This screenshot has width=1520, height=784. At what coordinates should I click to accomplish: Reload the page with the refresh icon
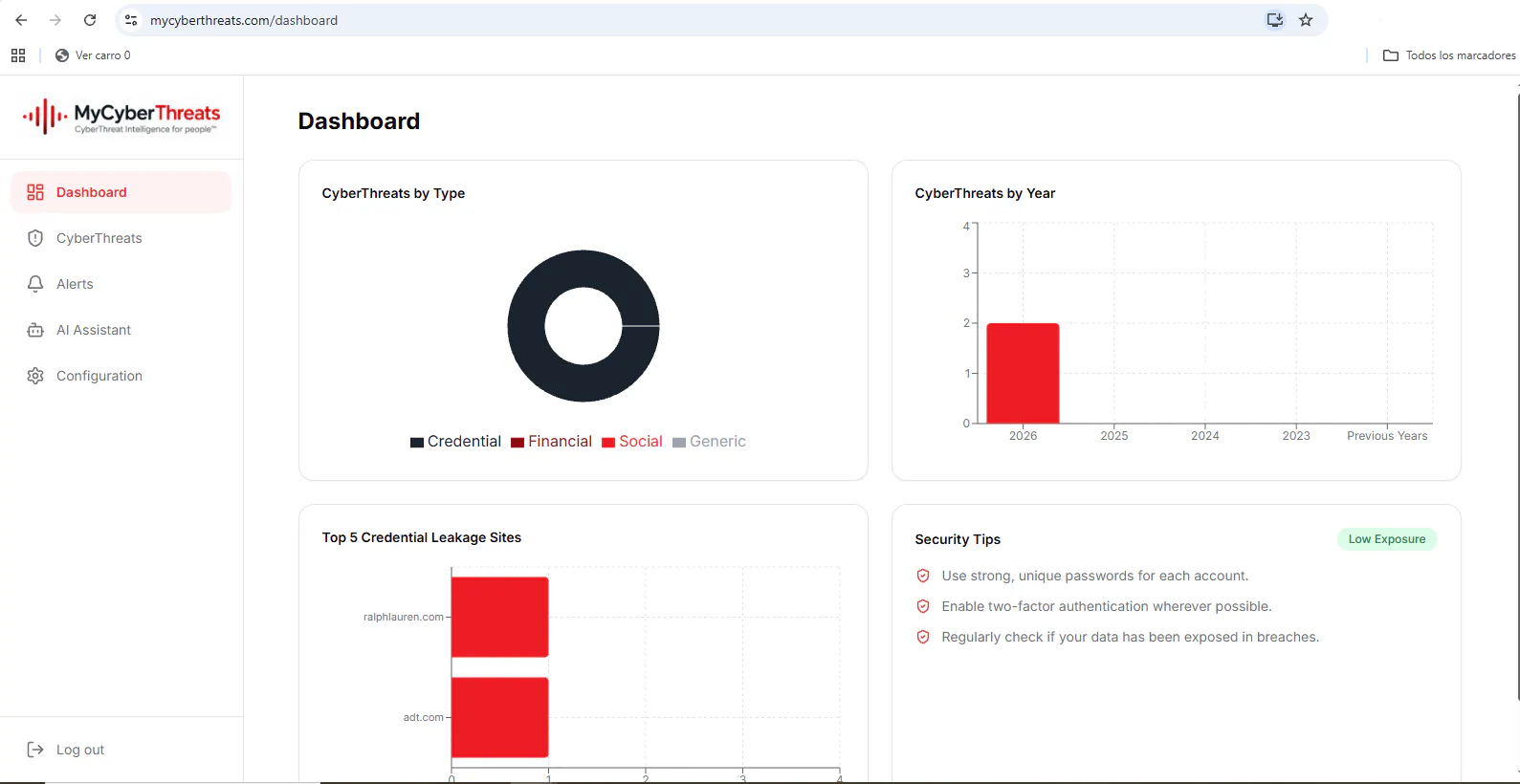(x=90, y=20)
